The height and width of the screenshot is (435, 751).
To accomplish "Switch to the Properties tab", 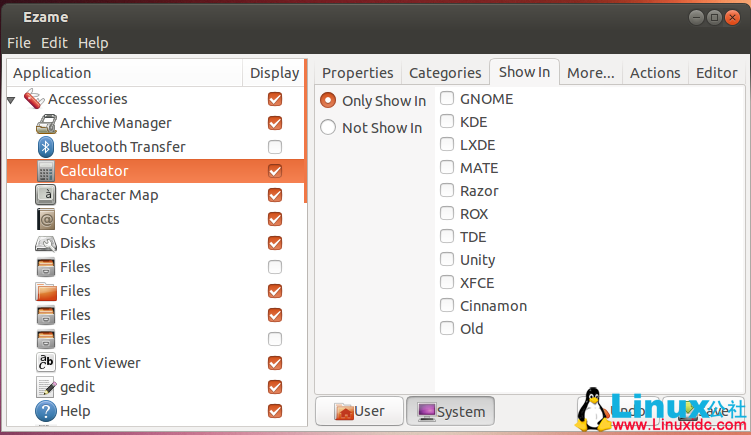I will (x=357, y=72).
